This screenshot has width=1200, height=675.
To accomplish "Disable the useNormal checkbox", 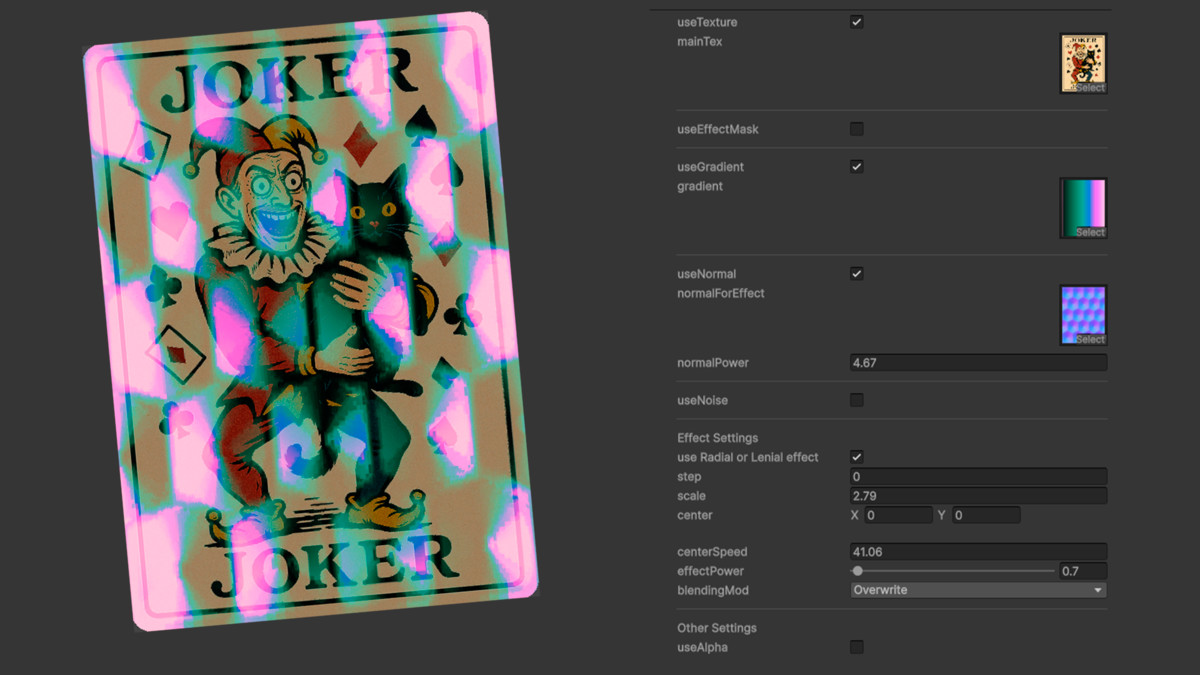I will 857,274.
